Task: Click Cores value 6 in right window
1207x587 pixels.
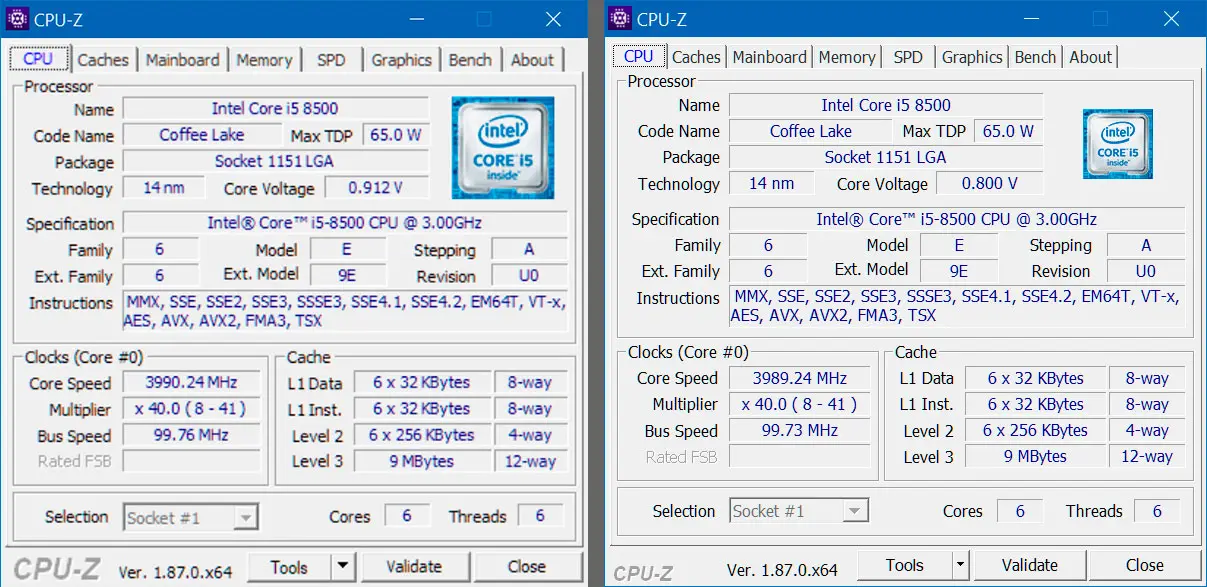Action: click(1020, 511)
